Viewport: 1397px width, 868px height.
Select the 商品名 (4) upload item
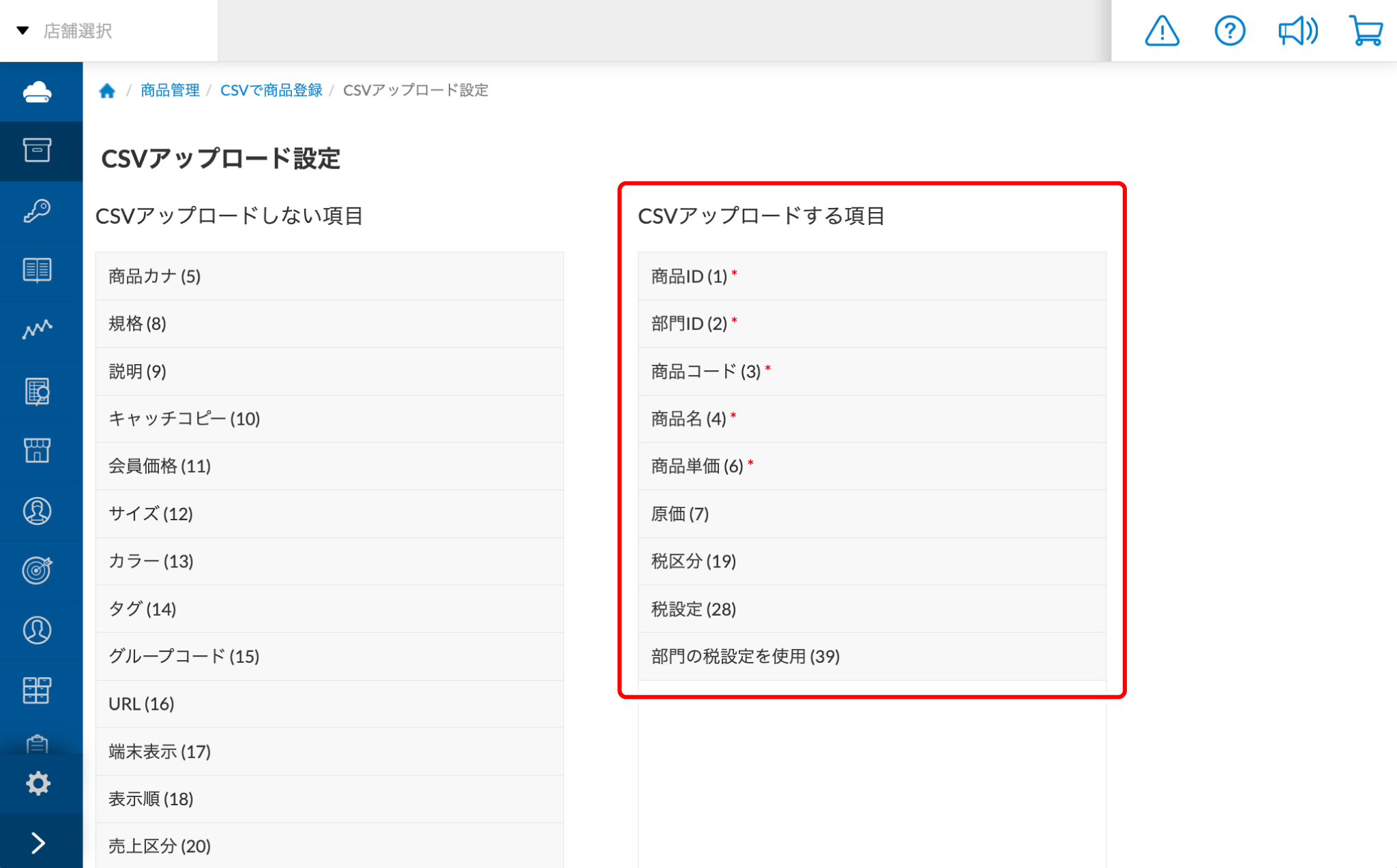coord(872,419)
